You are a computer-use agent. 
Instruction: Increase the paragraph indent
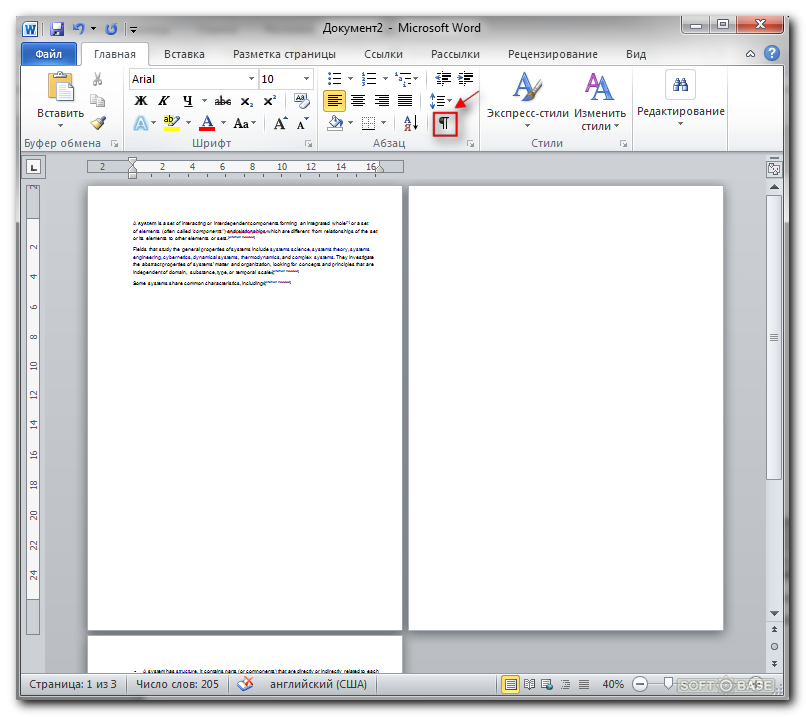tap(465, 79)
